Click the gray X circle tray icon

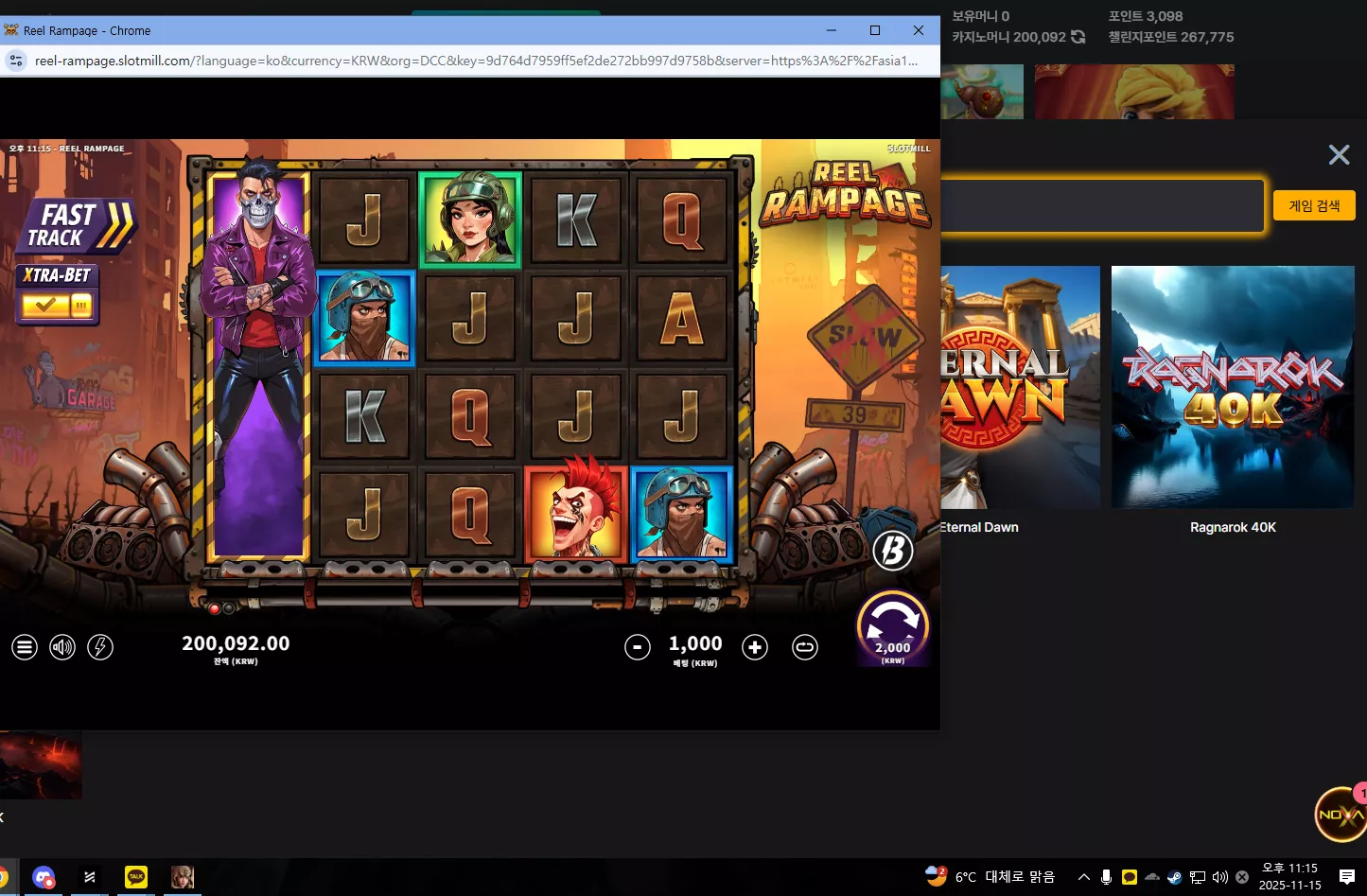(x=1242, y=877)
